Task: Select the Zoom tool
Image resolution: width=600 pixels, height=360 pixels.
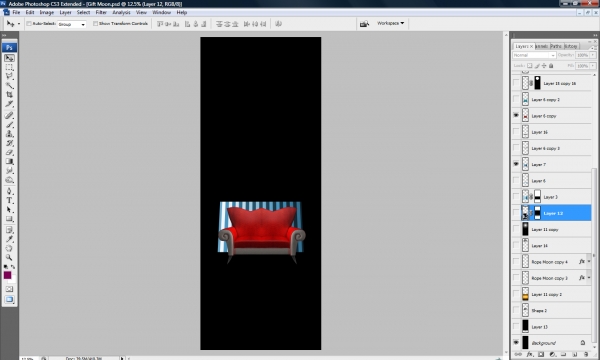Action: pos(10,257)
